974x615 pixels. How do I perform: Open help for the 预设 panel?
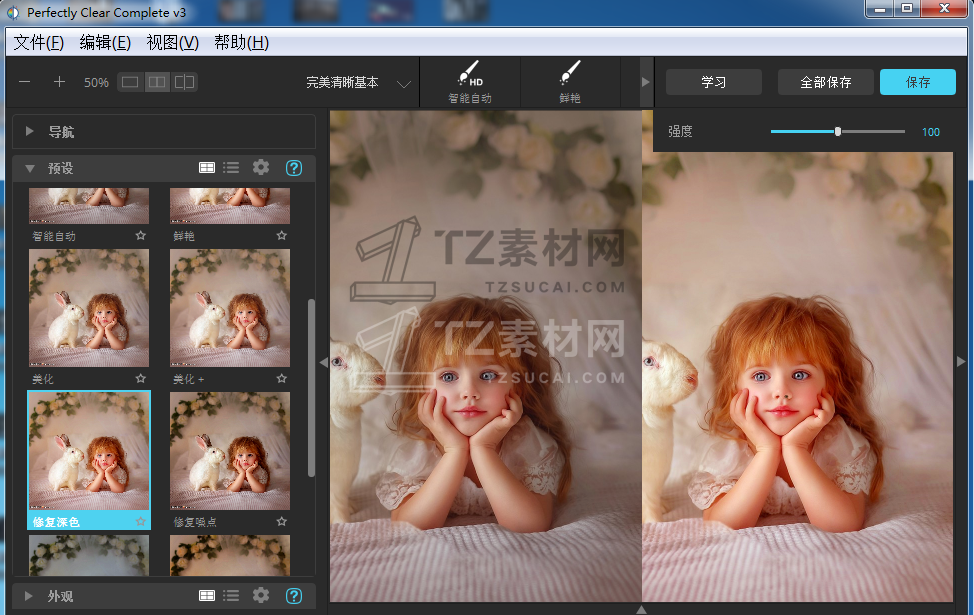click(294, 168)
